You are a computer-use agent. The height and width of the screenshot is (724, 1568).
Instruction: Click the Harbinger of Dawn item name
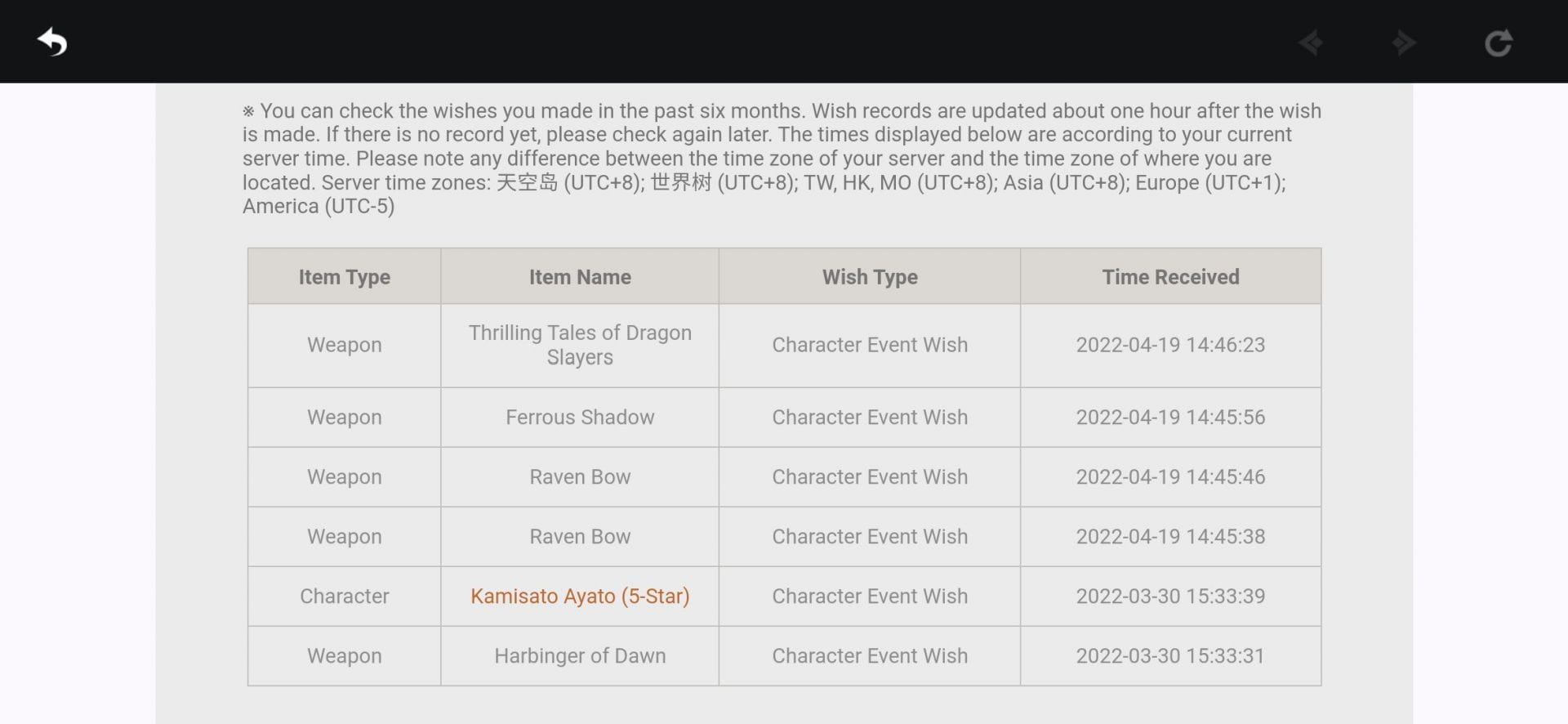click(x=579, y=655)
